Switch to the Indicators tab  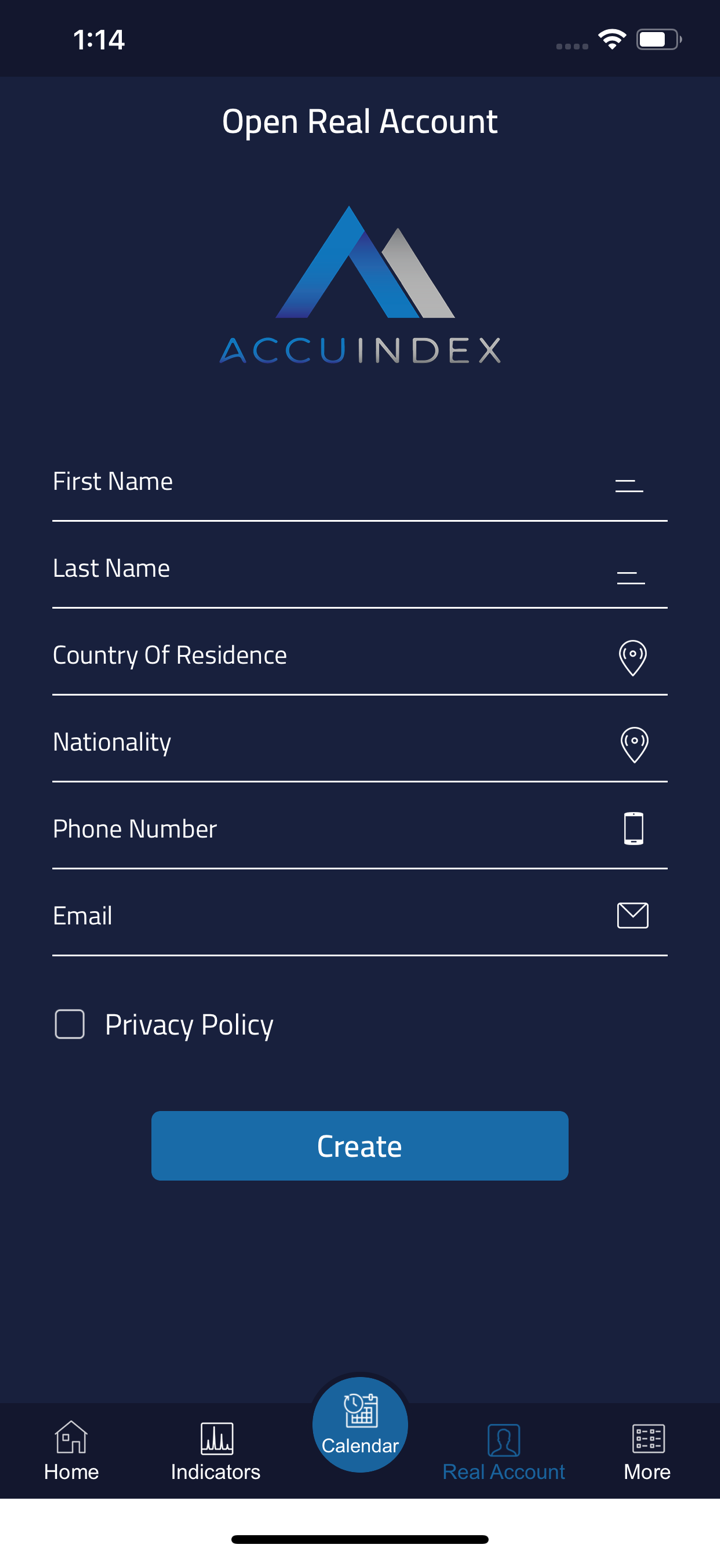point(216,1451)
